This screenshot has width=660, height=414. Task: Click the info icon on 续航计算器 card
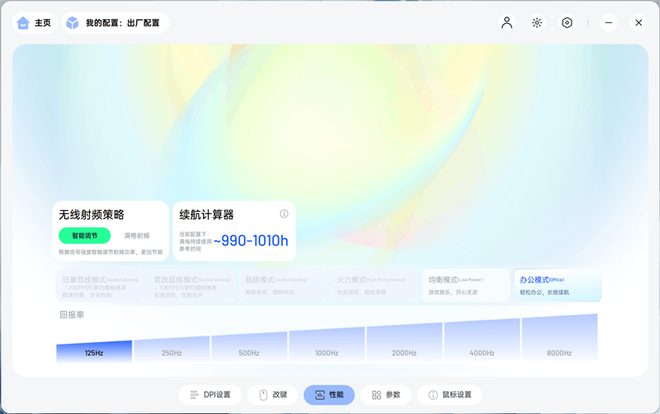click(284, 214)
